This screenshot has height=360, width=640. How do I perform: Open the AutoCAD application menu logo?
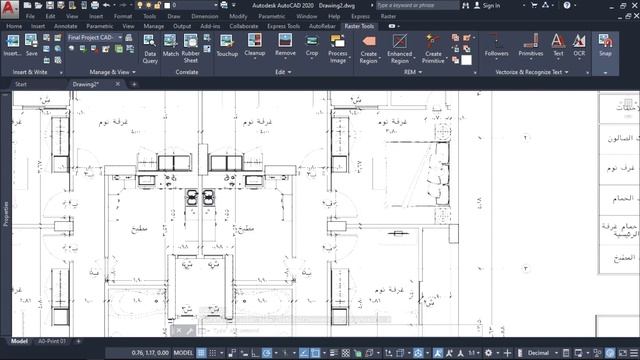[x=9, y=9]
